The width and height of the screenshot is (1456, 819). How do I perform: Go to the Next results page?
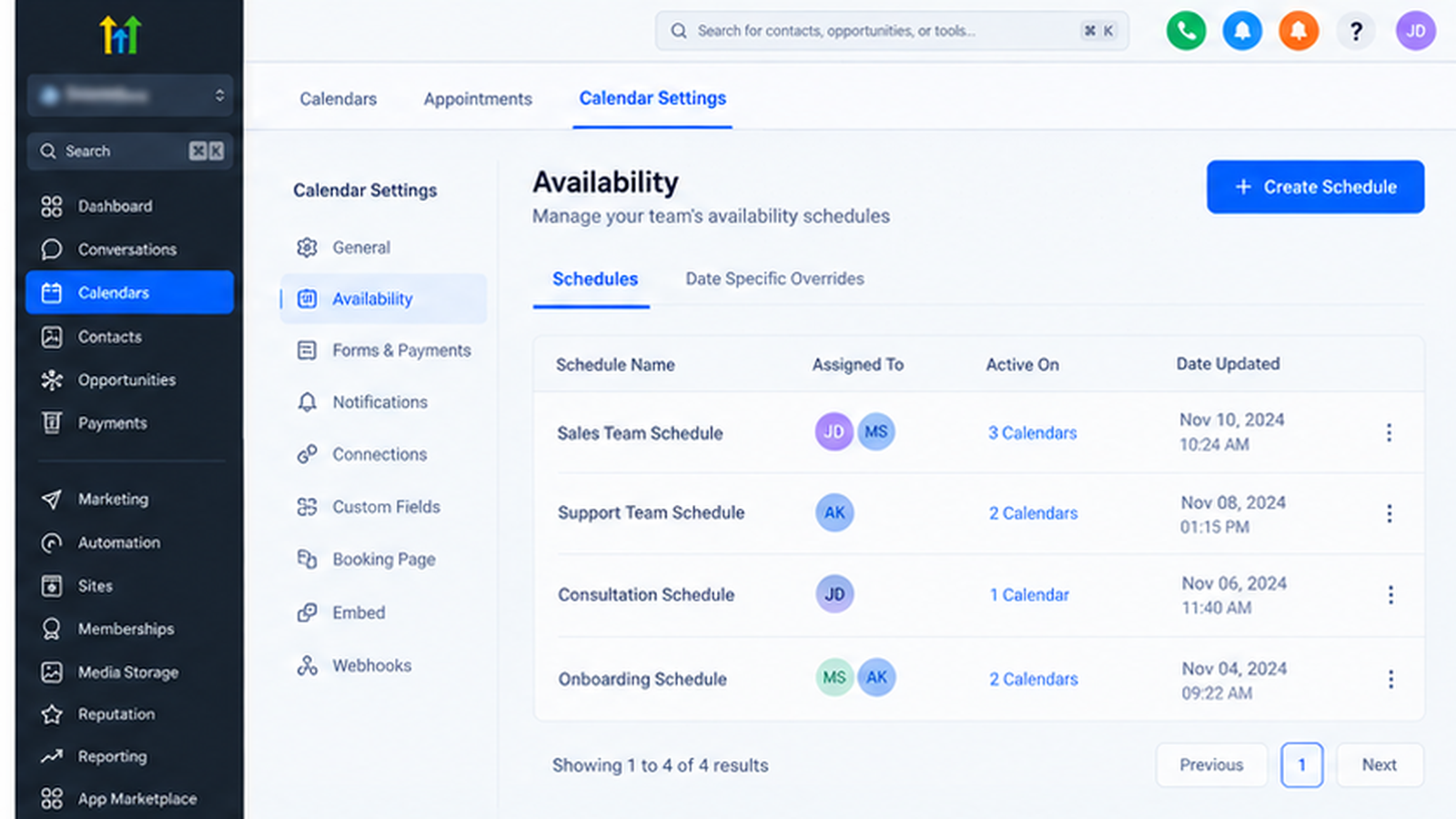1380,764
